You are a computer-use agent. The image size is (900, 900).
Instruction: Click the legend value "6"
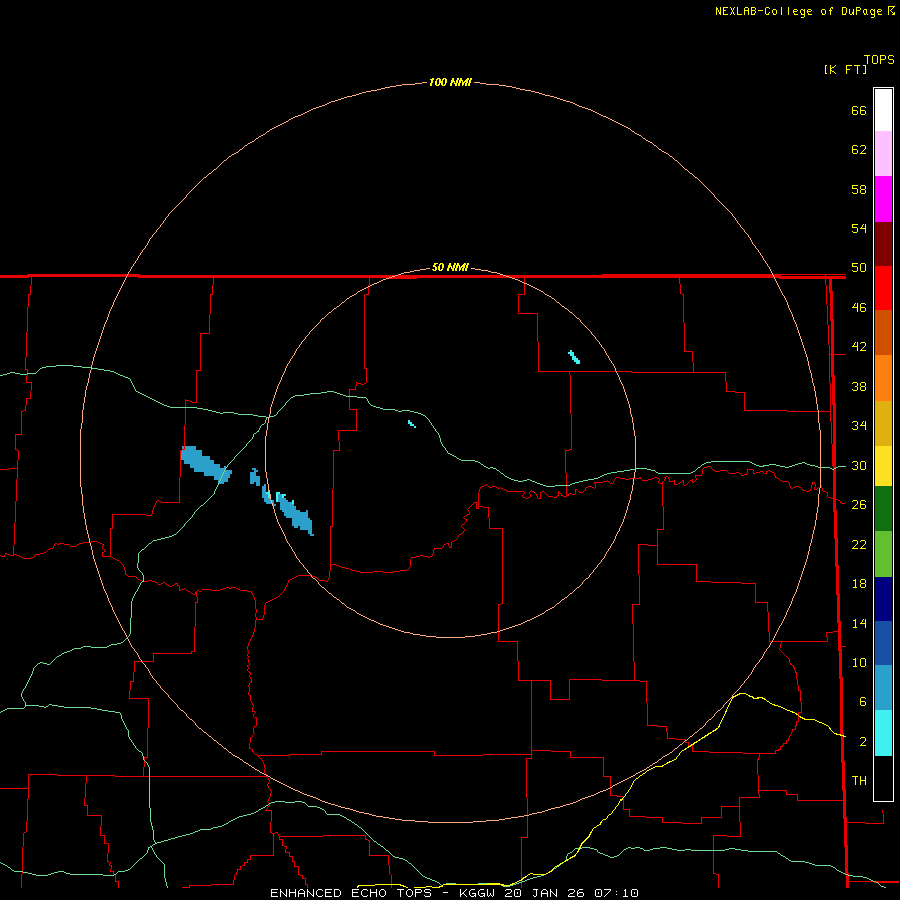(862, 702)
